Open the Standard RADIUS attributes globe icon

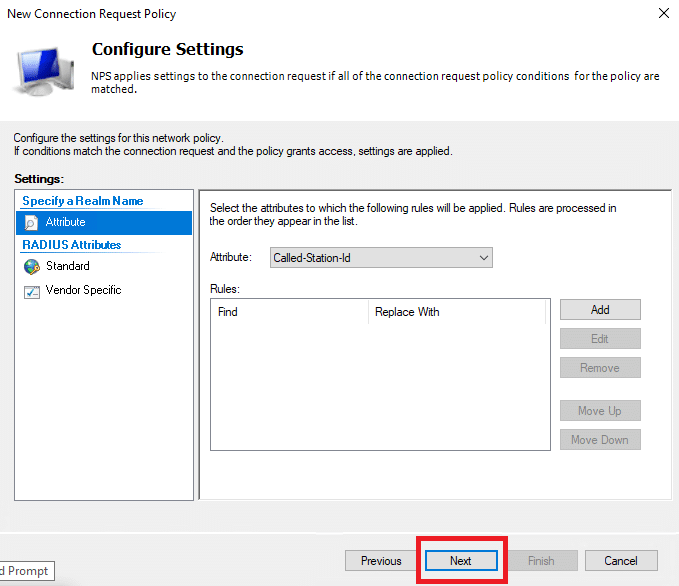[x=31, y=267]
